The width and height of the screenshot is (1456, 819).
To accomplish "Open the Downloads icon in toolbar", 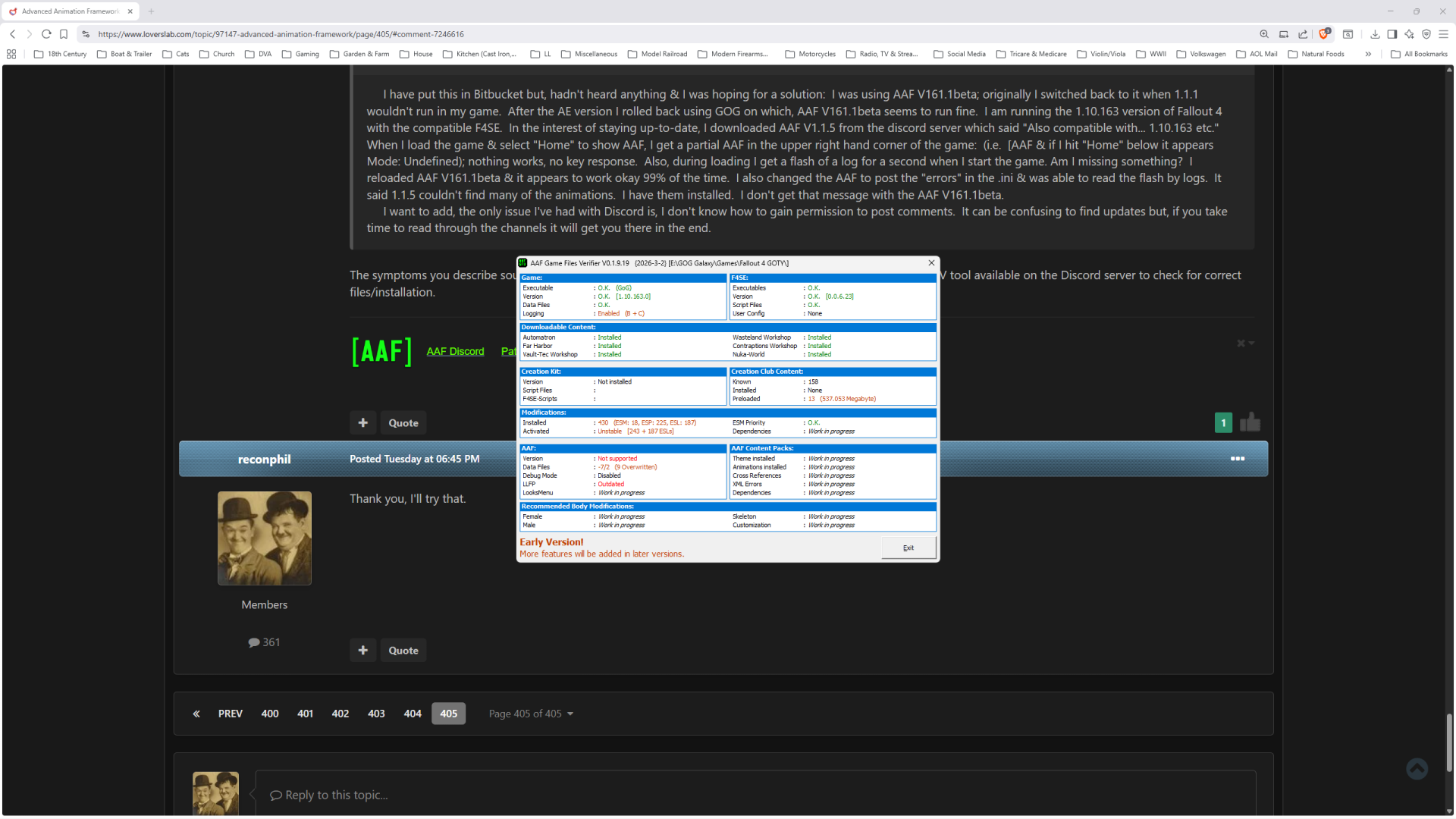I will [1375, 34].
